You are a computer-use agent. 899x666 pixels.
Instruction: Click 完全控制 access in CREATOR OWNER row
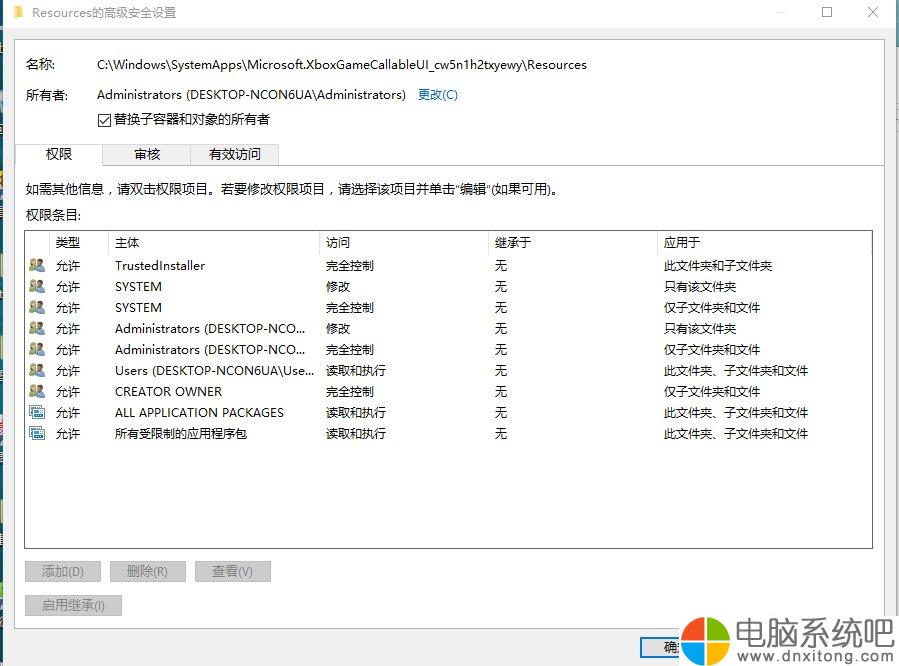click(350, 391)
